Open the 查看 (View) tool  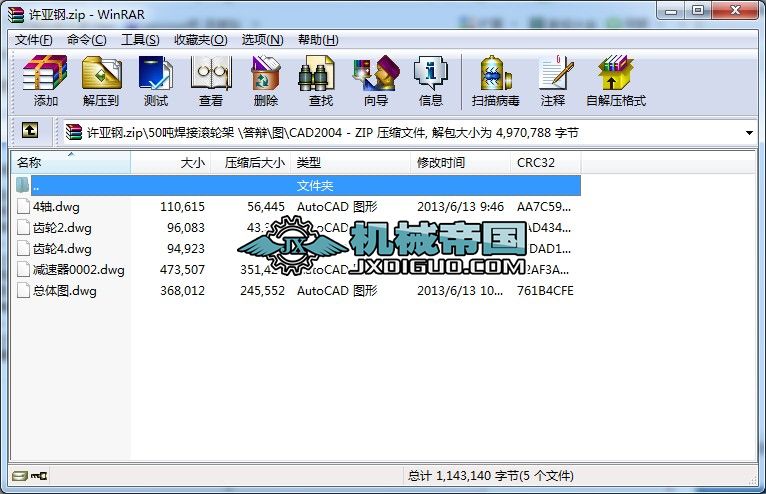pyautogui.click(x=211, y=81)
